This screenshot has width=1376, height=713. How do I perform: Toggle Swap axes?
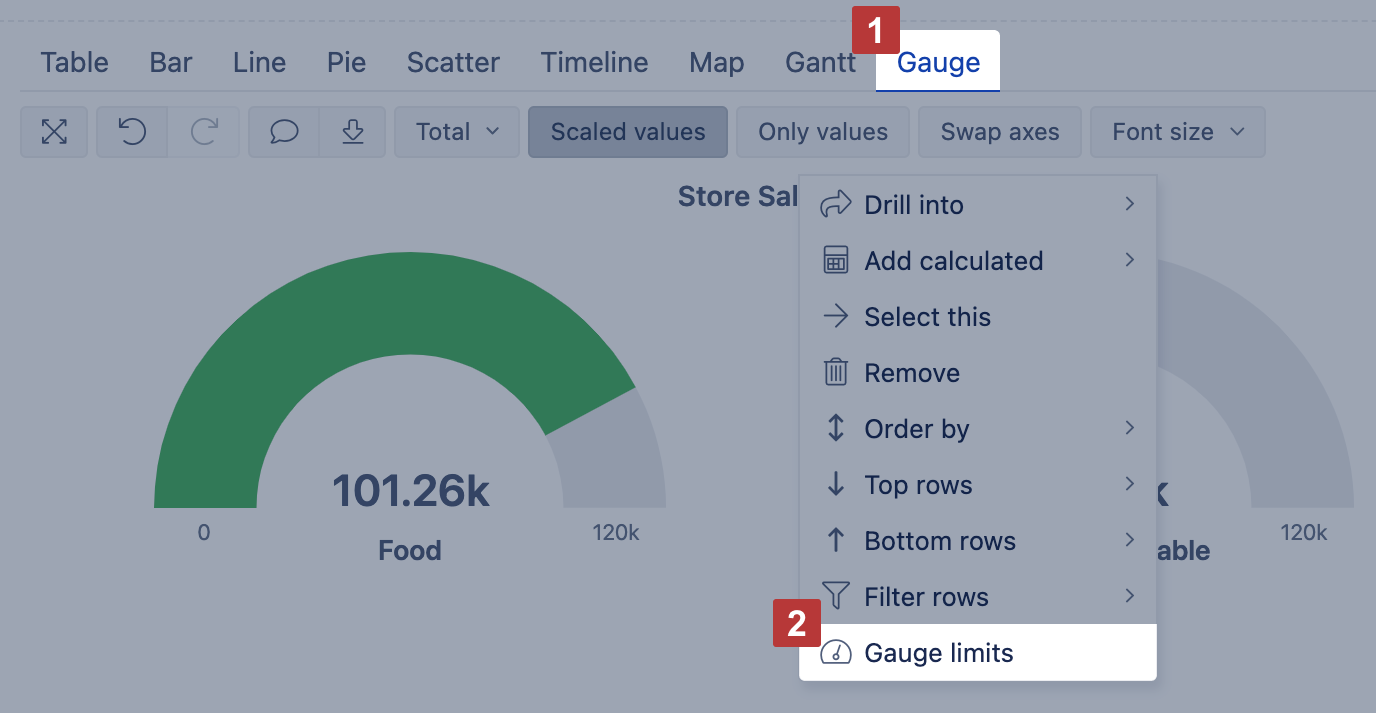click(1000, 132)
